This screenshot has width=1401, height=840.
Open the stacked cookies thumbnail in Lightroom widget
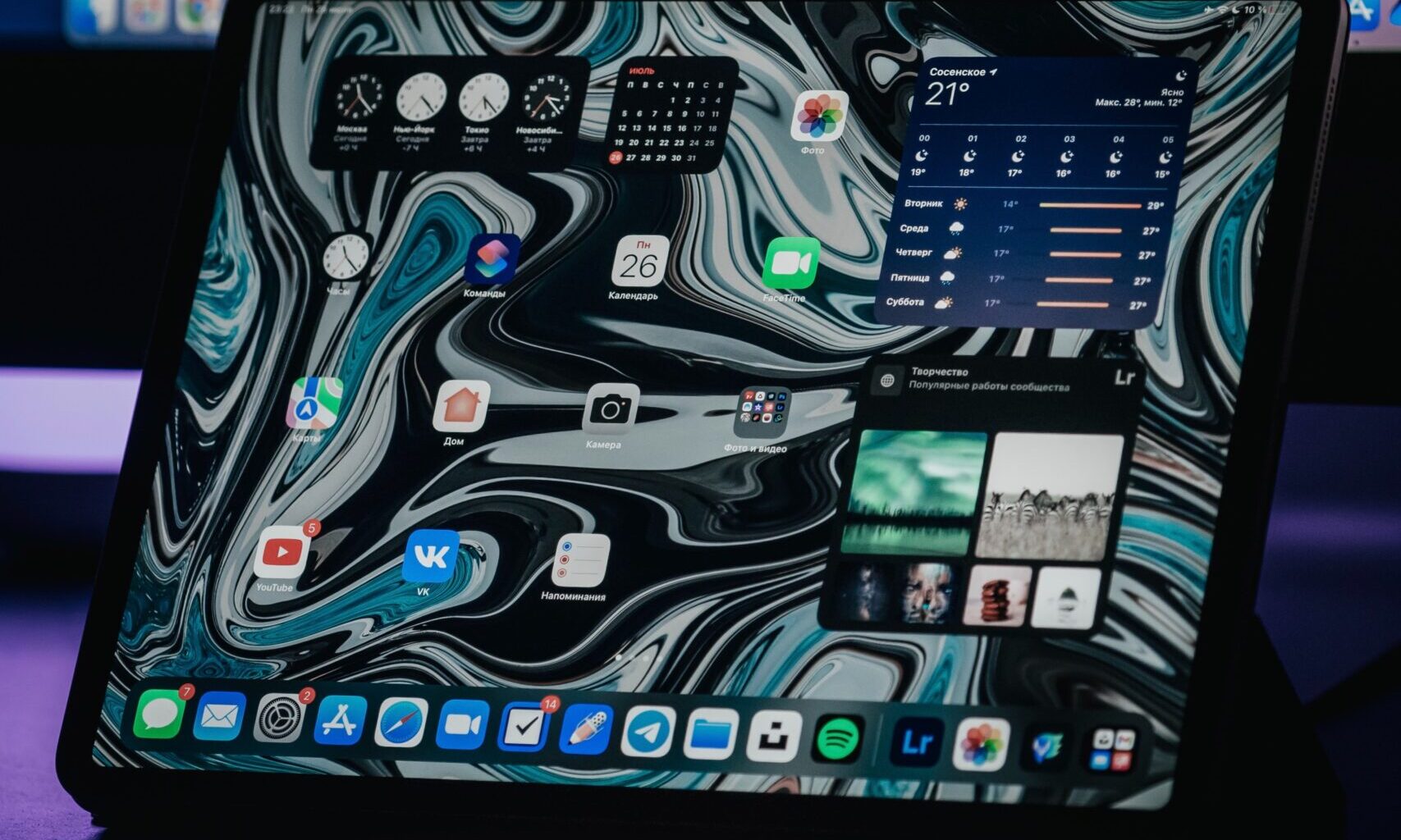click(x=996, y=596)
